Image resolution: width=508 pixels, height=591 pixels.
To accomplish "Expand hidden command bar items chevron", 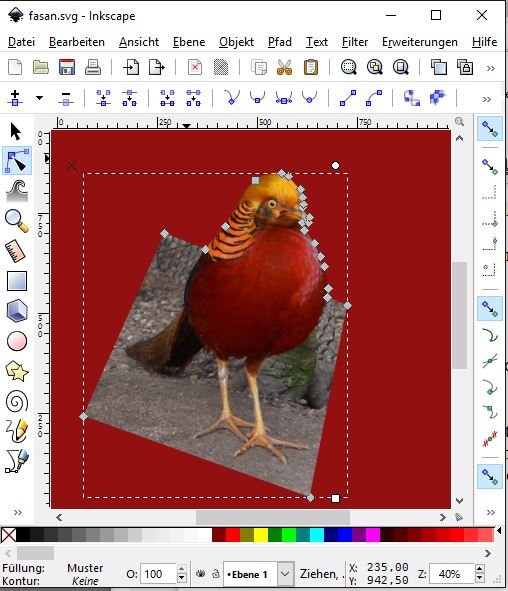I will click(x=490, y=68).
